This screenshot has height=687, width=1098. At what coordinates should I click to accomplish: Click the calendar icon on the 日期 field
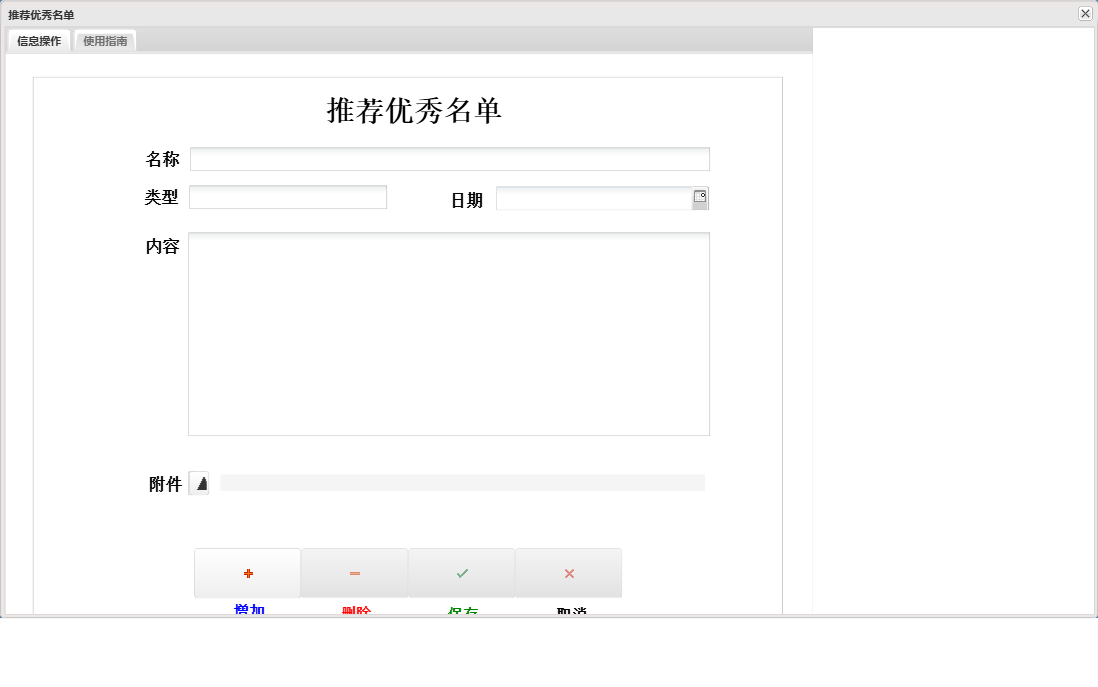tap(701, 197)
